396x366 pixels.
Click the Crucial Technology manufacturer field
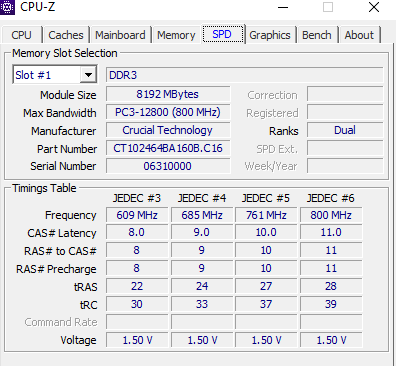(168, 130)
